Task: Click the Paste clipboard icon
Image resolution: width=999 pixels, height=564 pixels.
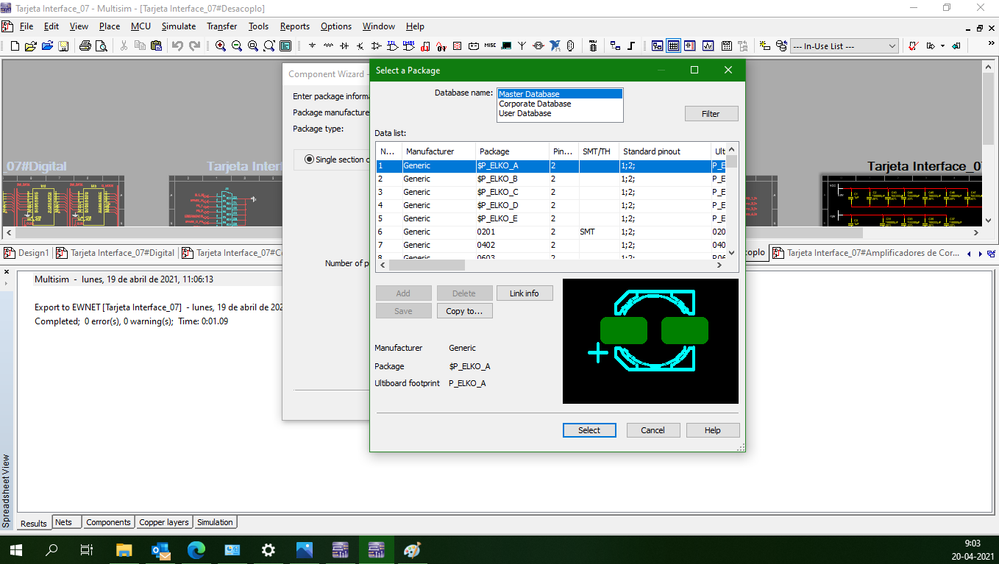Action: click(x=156, y=46)
